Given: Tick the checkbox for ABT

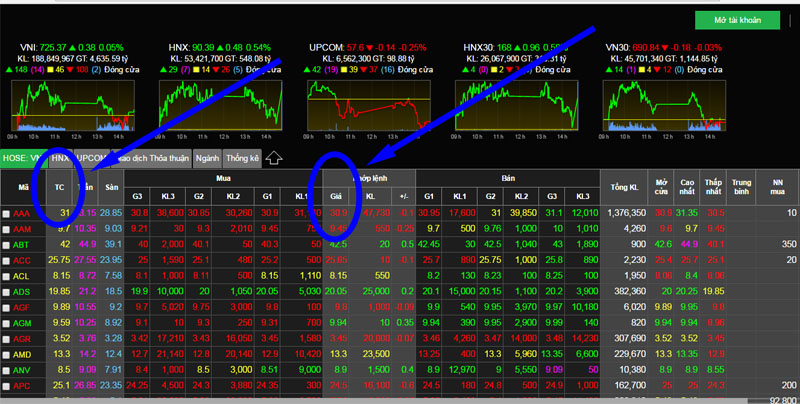Looking at the screenshot, I should (x=6, y=245).
